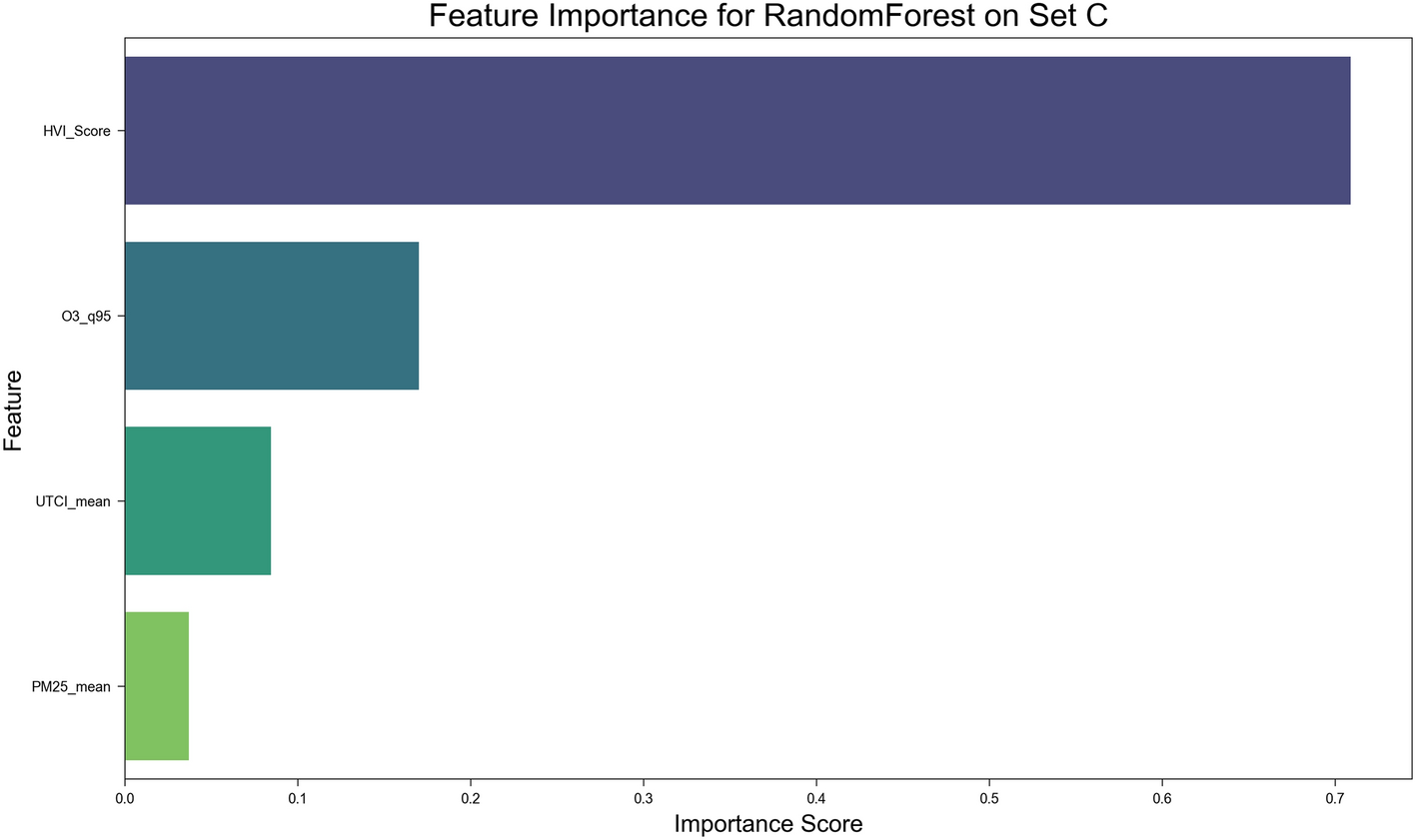The width and height of the screenshot is (1415, 840).
Task: Select the PM25_mean axis label
Action: pos(71,687)
